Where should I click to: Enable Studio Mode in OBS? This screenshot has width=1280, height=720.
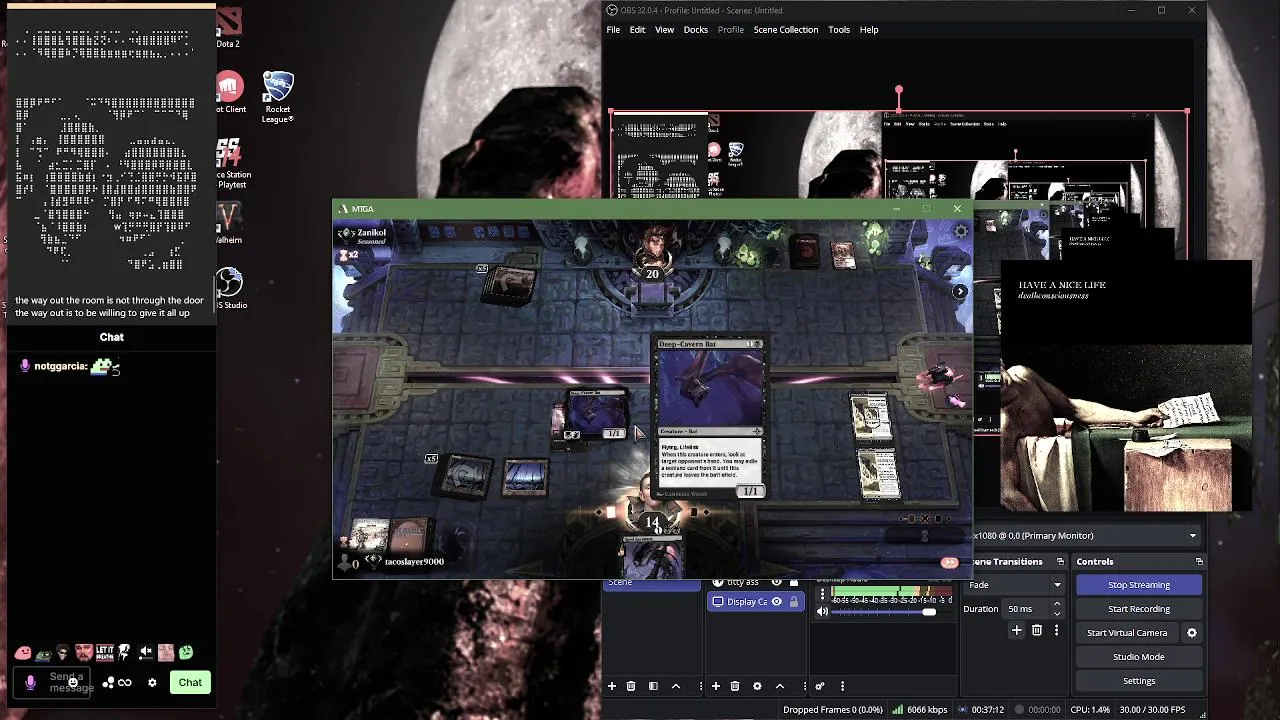coord(1139,657)
